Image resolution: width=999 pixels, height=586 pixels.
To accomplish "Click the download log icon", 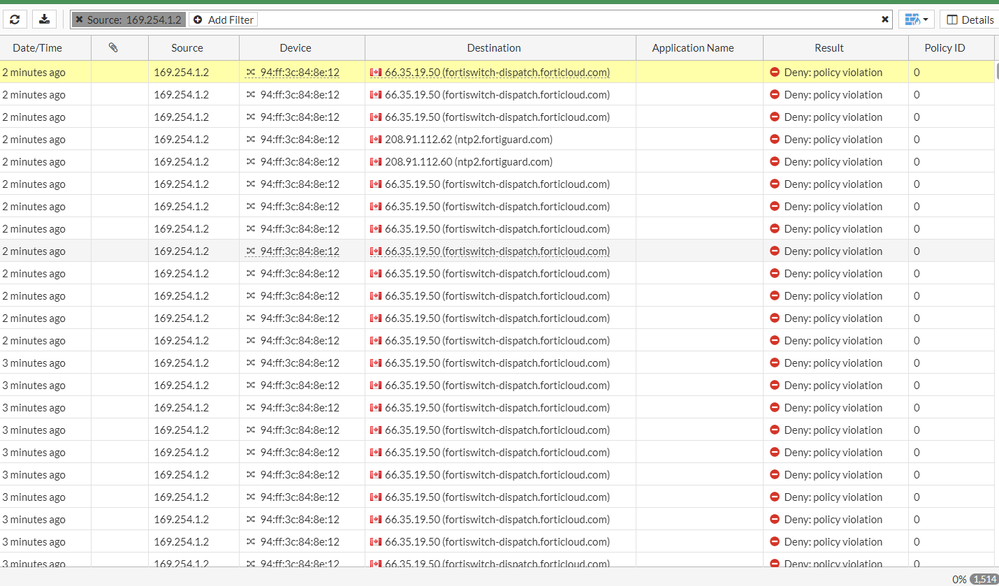I will pos(44,19).
